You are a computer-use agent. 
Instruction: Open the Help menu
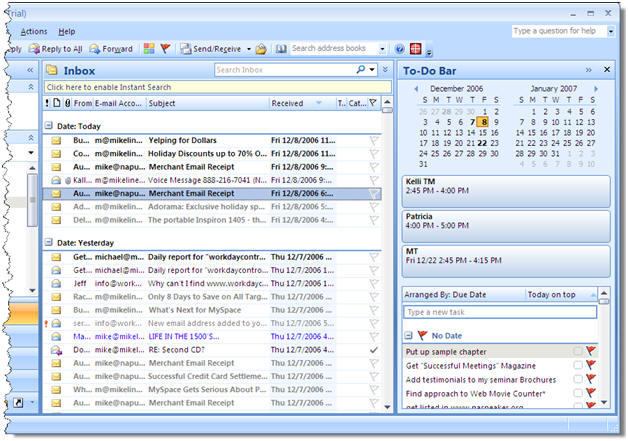pos(66,32)
